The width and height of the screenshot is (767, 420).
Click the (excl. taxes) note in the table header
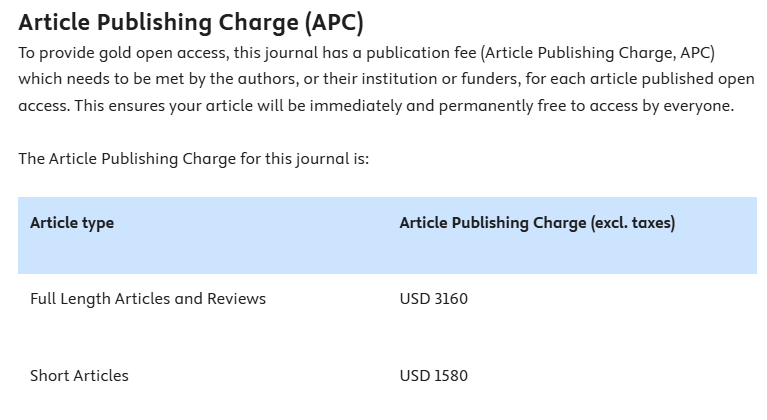click(x=633, y=223)
